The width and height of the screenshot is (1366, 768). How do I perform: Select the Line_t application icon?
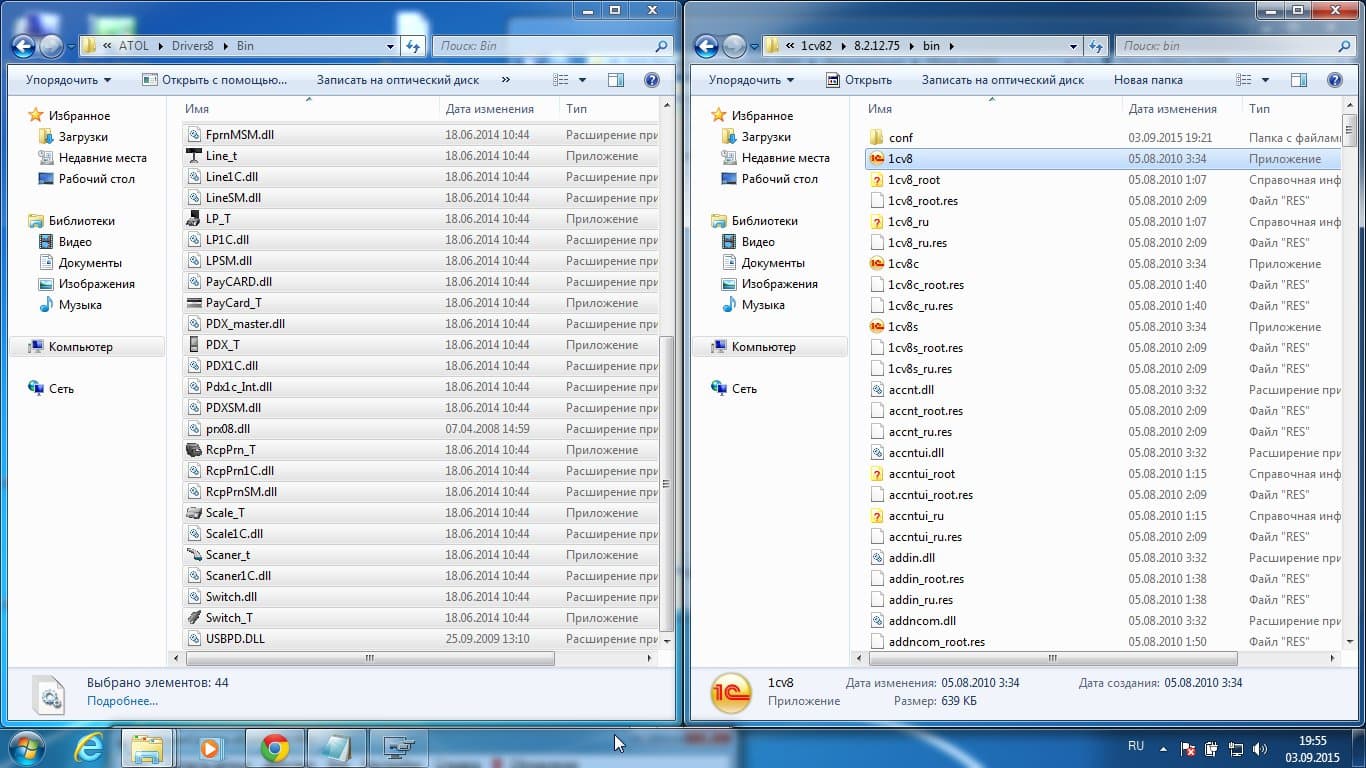[194, 156]
